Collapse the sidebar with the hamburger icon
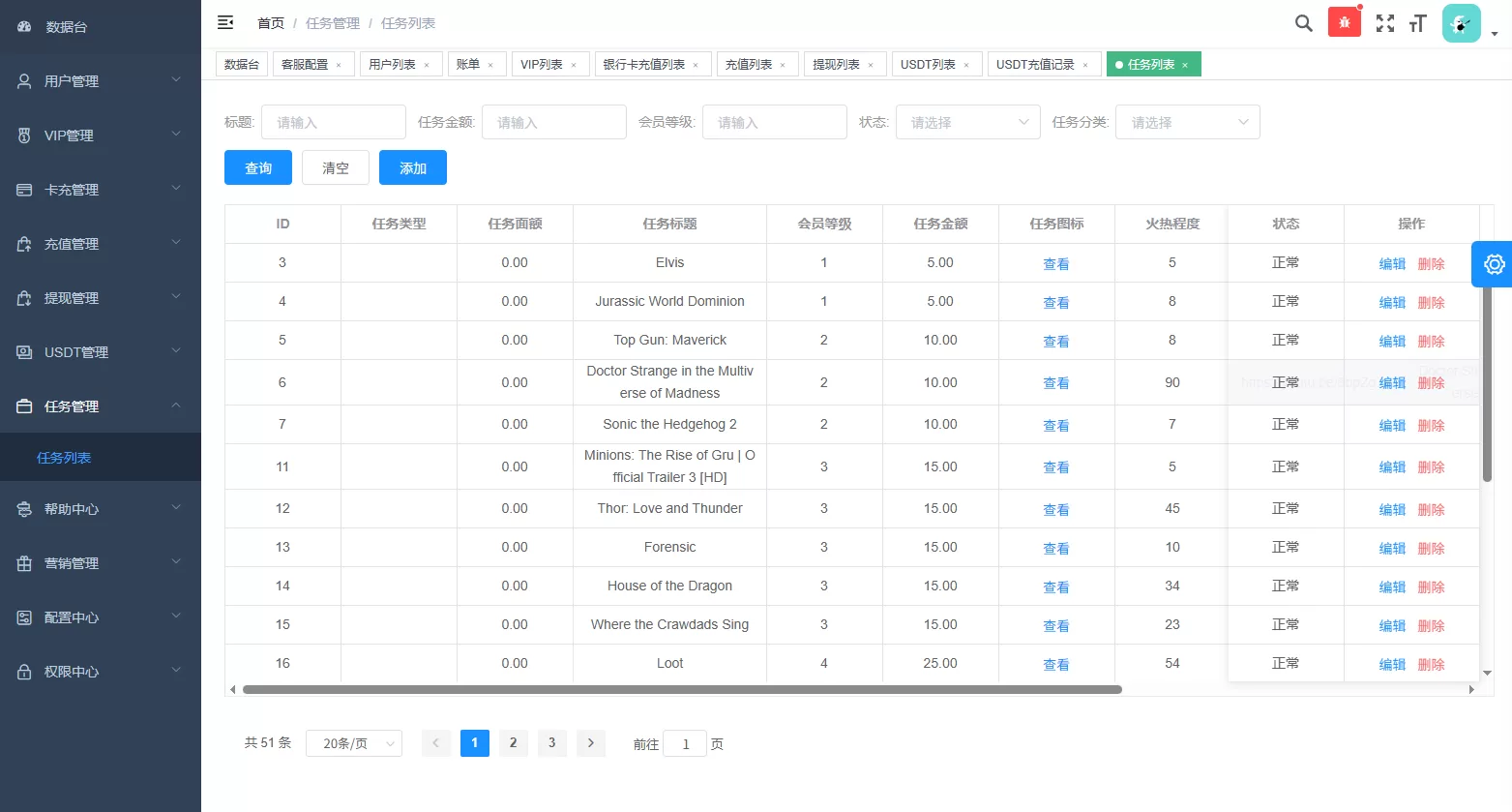Screen dimensions: 1512x812 coord(225,21)
